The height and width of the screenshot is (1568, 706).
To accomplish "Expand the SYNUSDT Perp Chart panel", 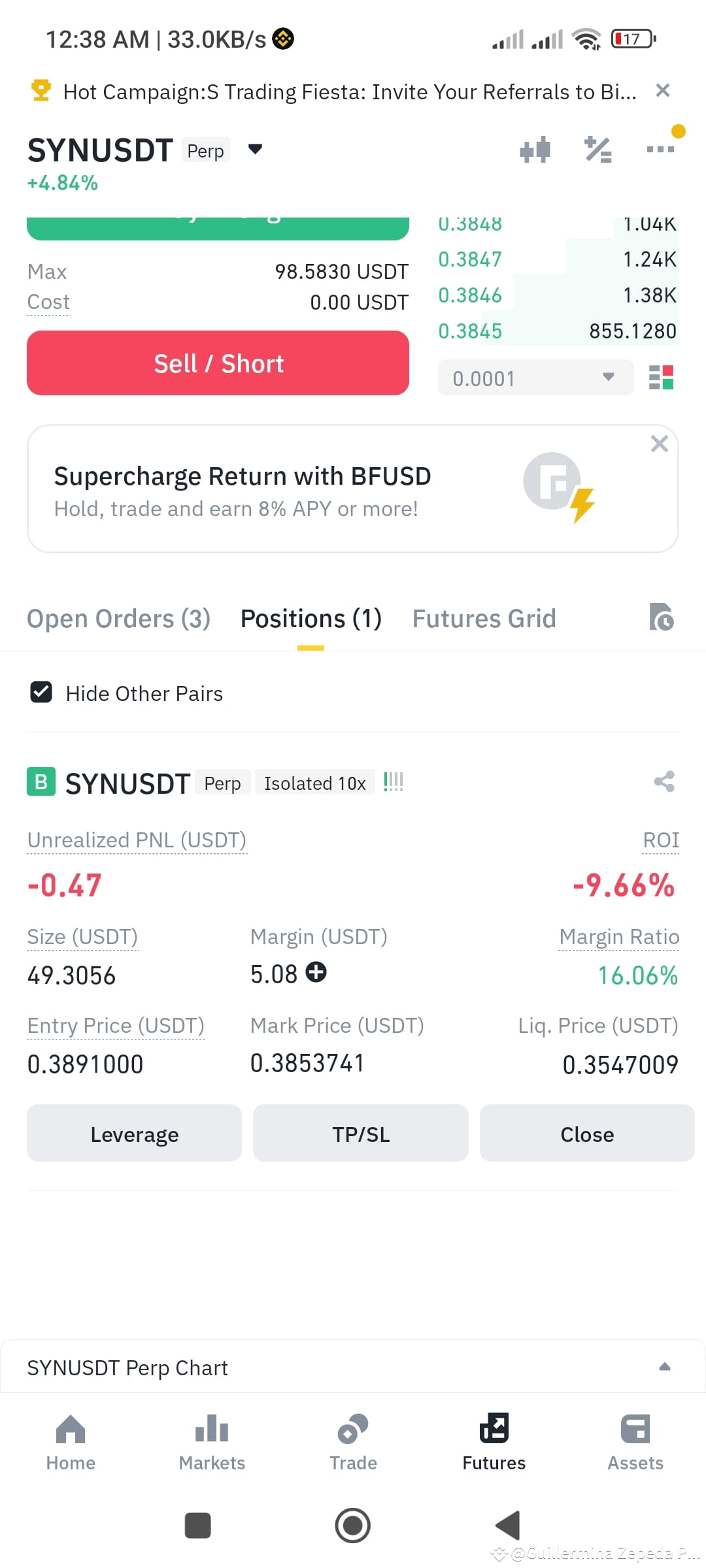I will tap(665, 1367).
